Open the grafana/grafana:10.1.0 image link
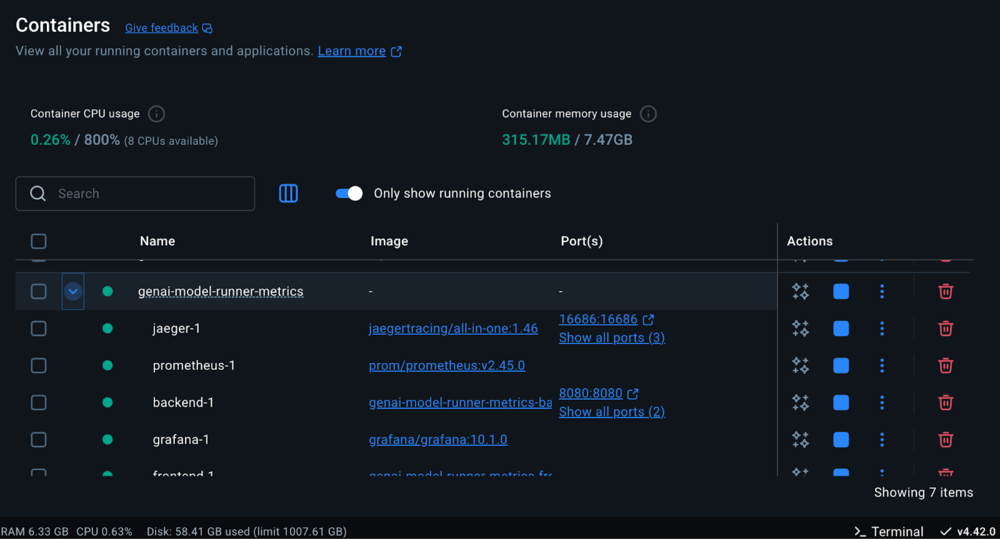This screenshot has height=539, width=1000. coord(438,440)
